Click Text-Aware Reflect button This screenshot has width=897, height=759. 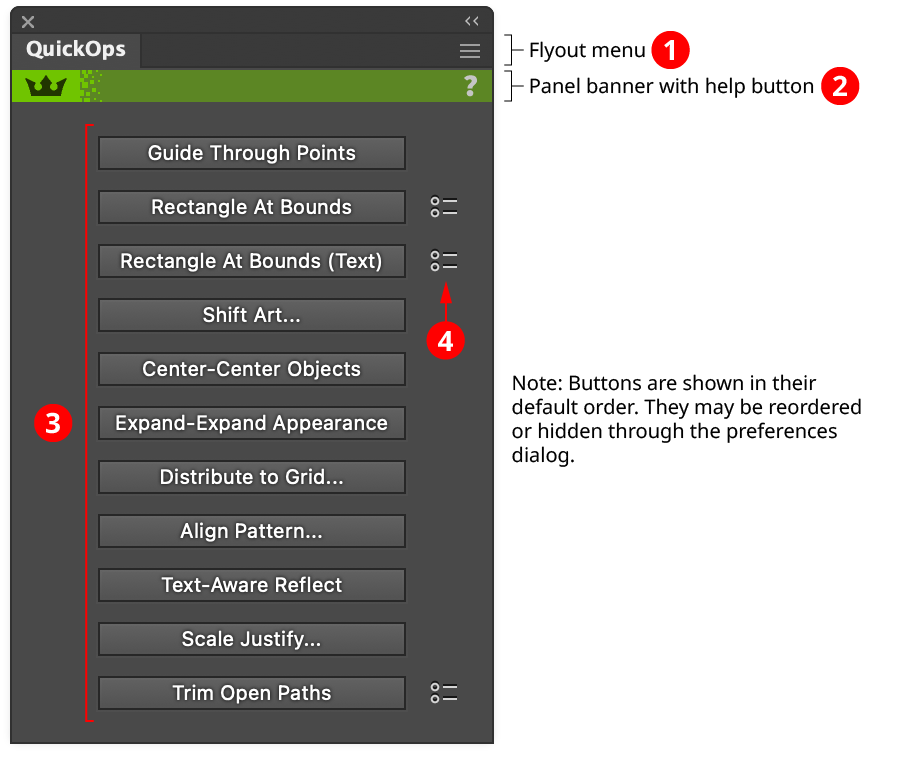coord(252,585)
